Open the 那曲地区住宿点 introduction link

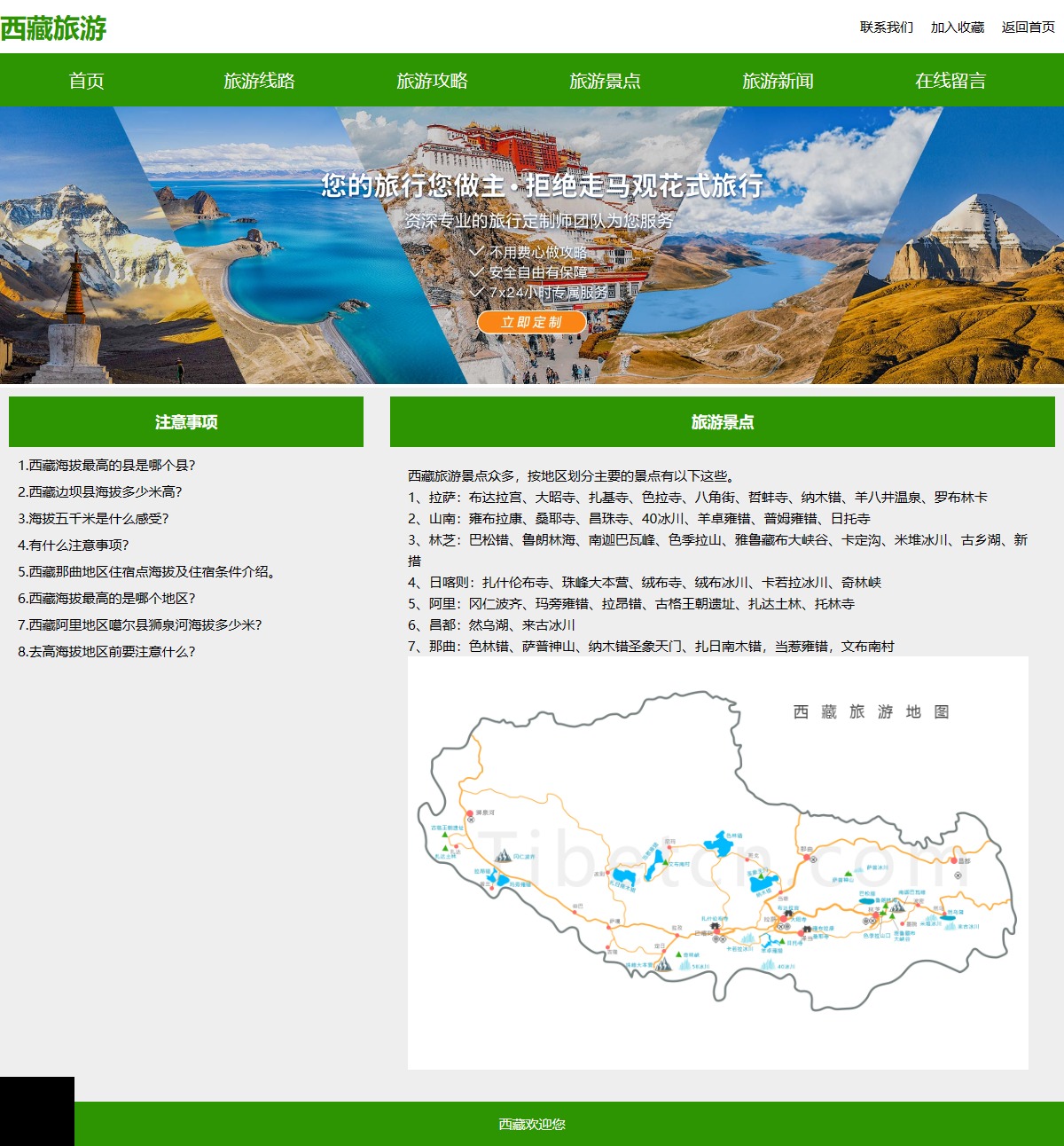point(148,572)
